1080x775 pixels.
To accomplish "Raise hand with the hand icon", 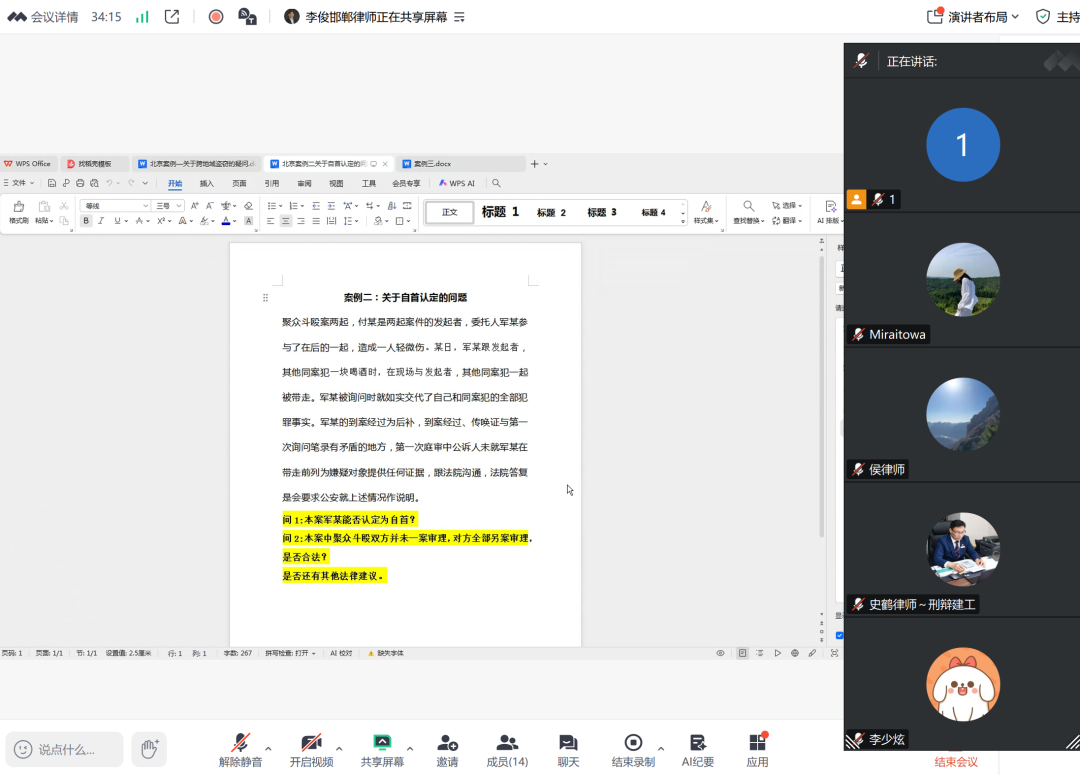I will [149, 749].
